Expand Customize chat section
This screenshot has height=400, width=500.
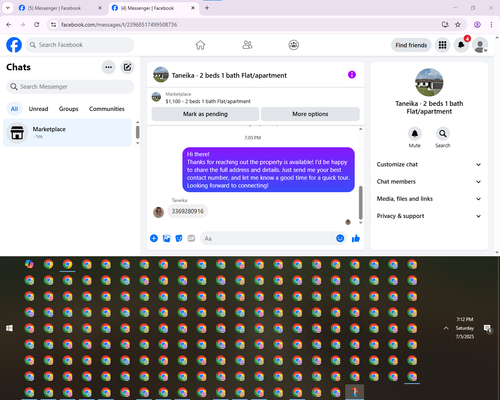click(429, 164)
